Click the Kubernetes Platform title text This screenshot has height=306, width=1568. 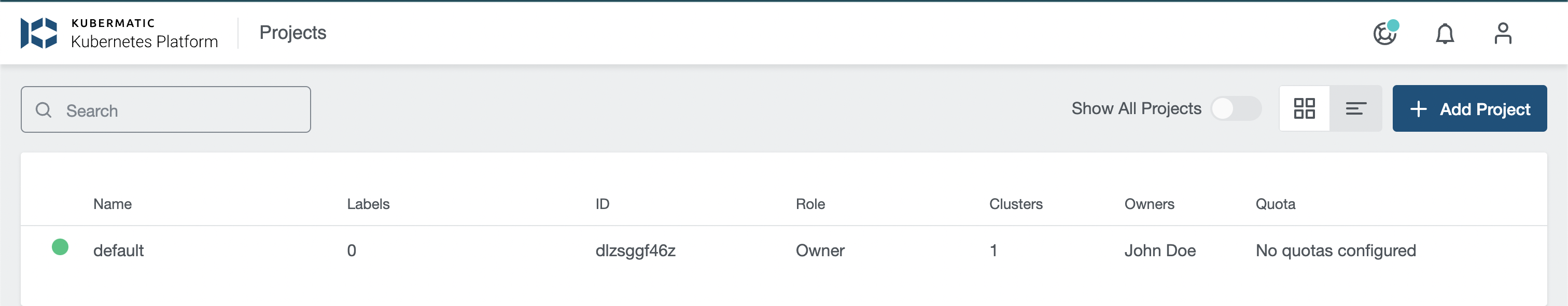pos(144,41)
